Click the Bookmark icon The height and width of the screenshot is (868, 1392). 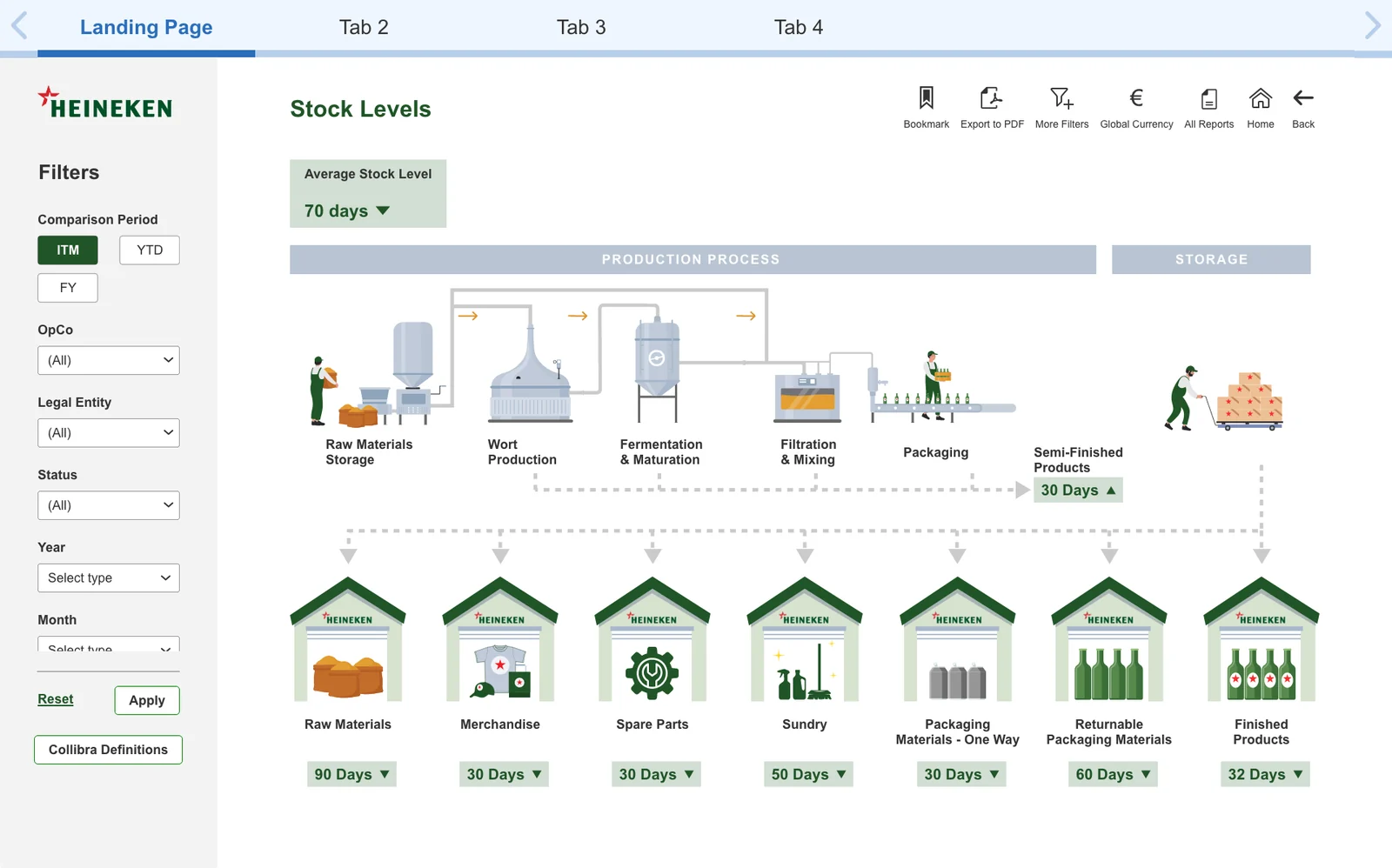pyautogui.click(x=926, y=97)
